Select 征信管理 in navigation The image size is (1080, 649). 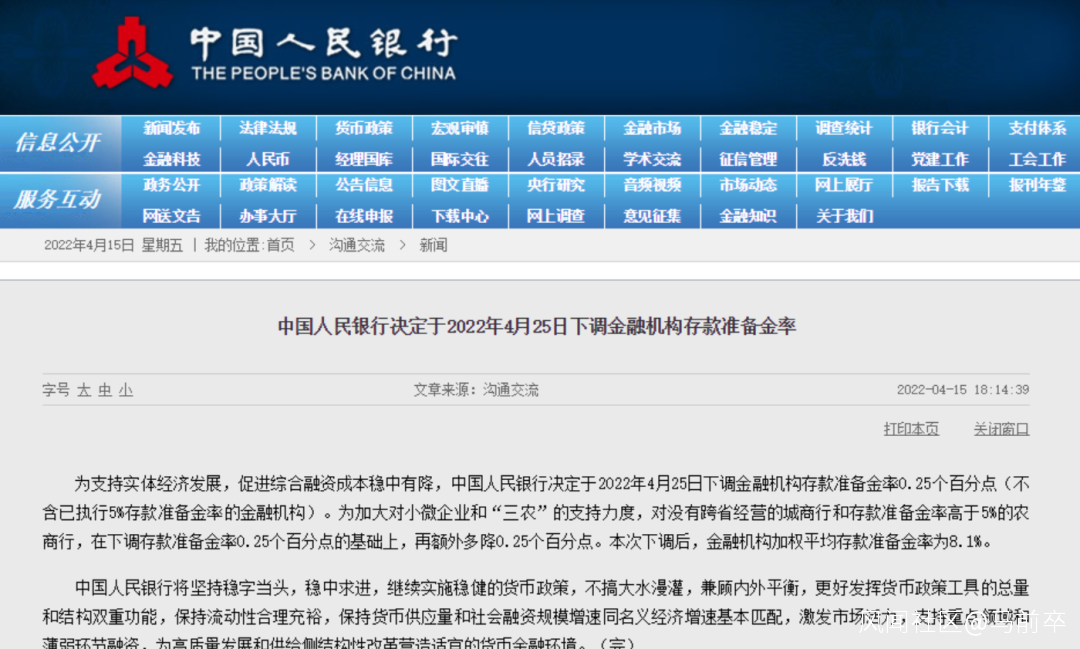coord(748,160)
